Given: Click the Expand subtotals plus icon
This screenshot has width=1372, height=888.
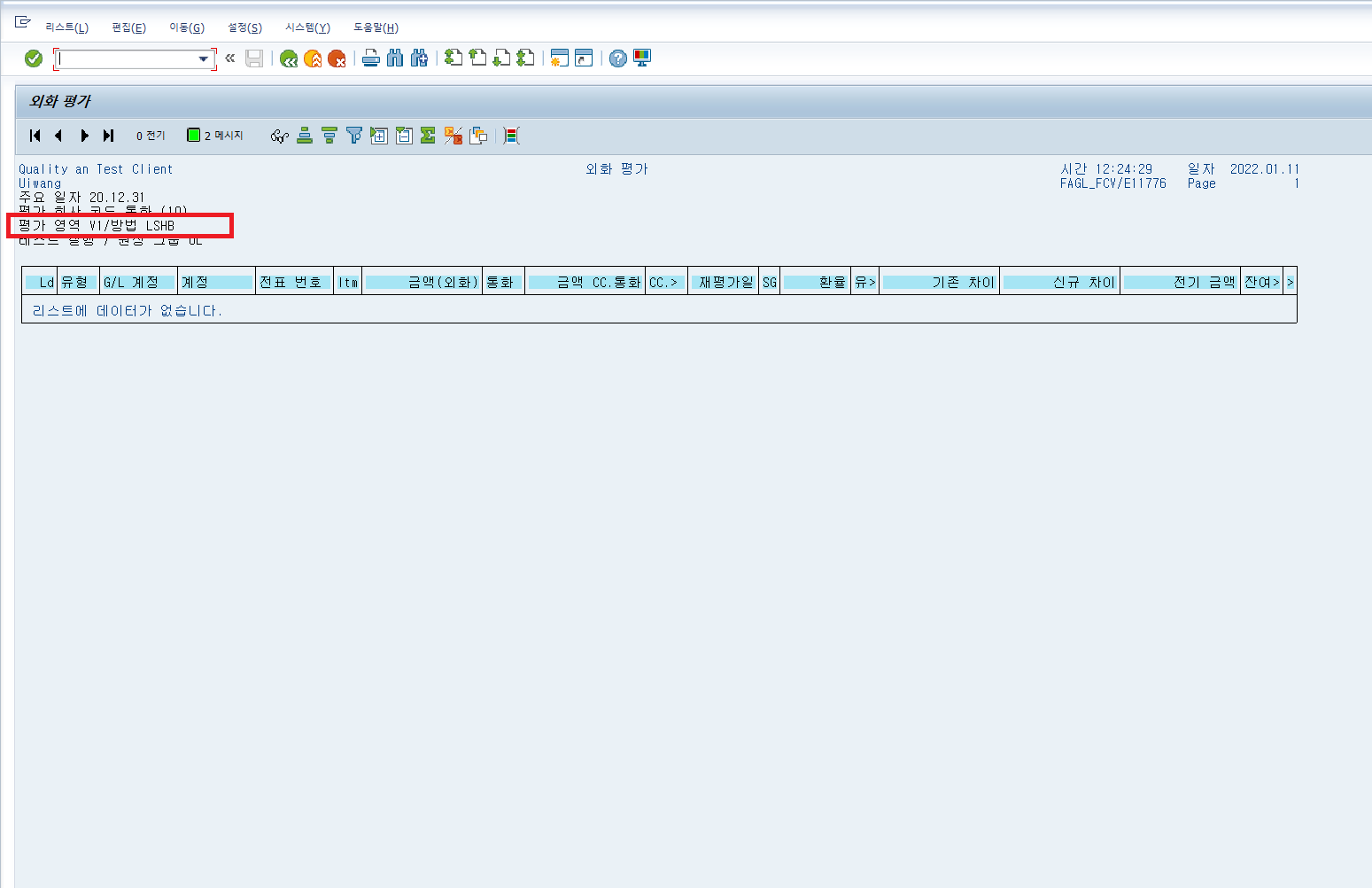Looking at the screenshot, I should pos(379,136).
